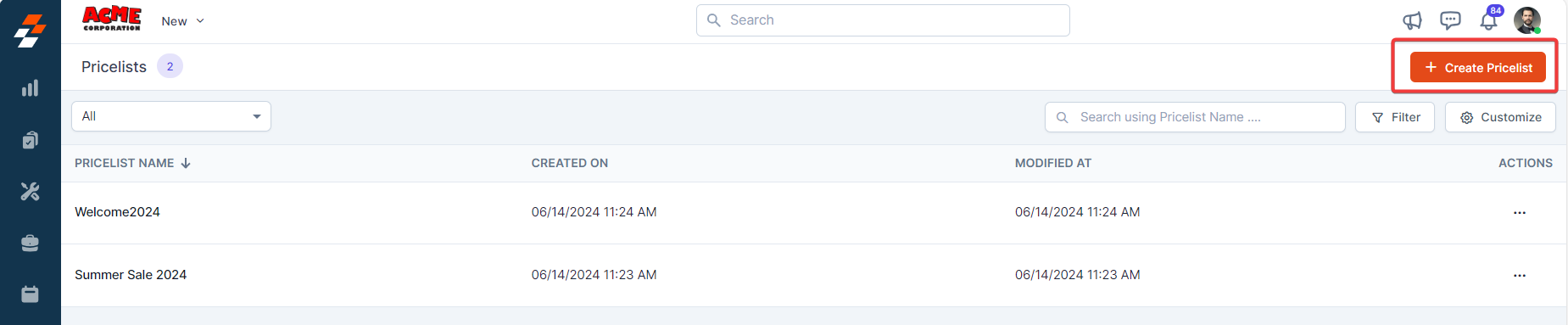
Task: Click the app logo in sidebar
Action: [x=31, y=31]
